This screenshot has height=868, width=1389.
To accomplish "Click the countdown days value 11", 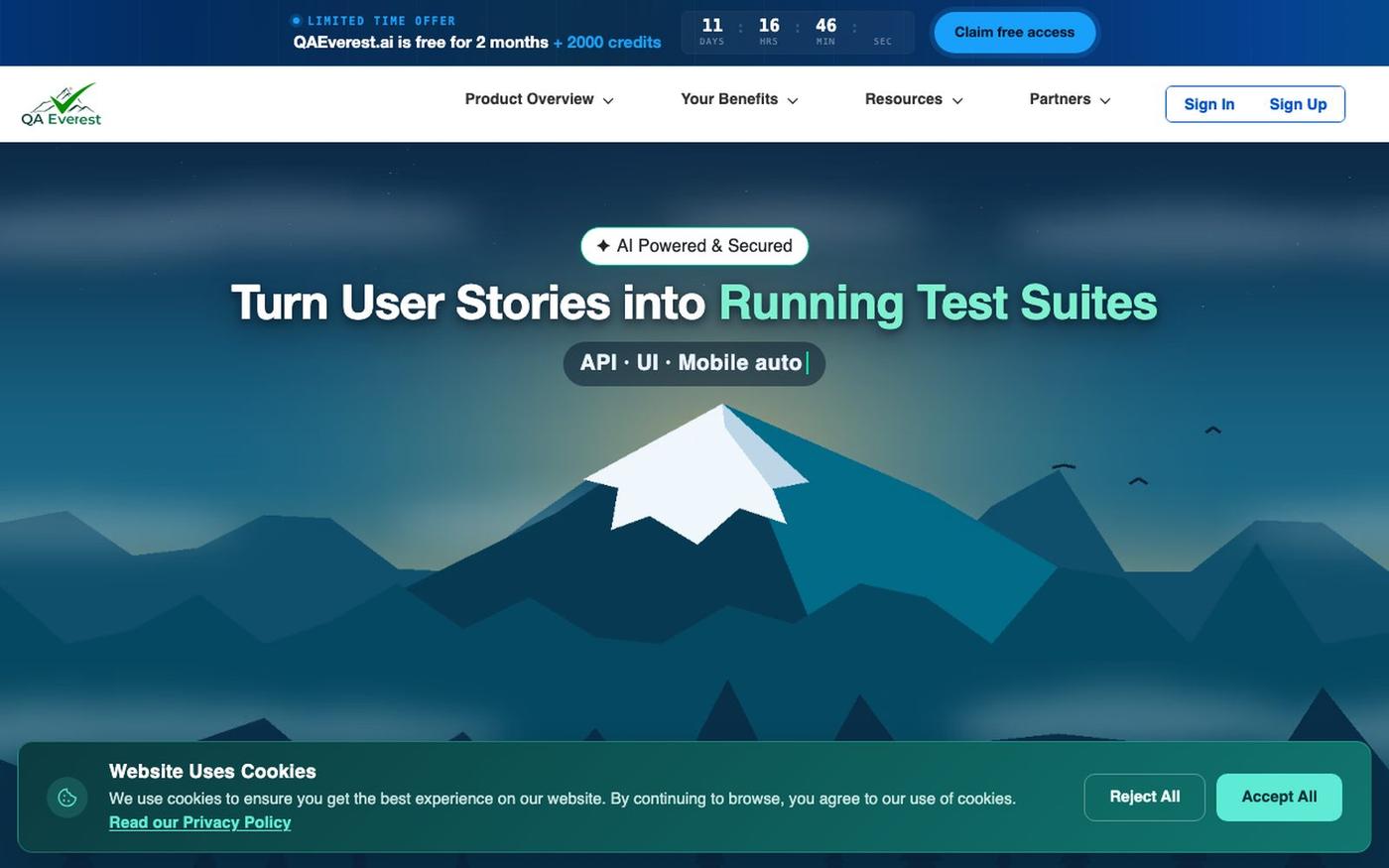I will (x=712, y=26).
